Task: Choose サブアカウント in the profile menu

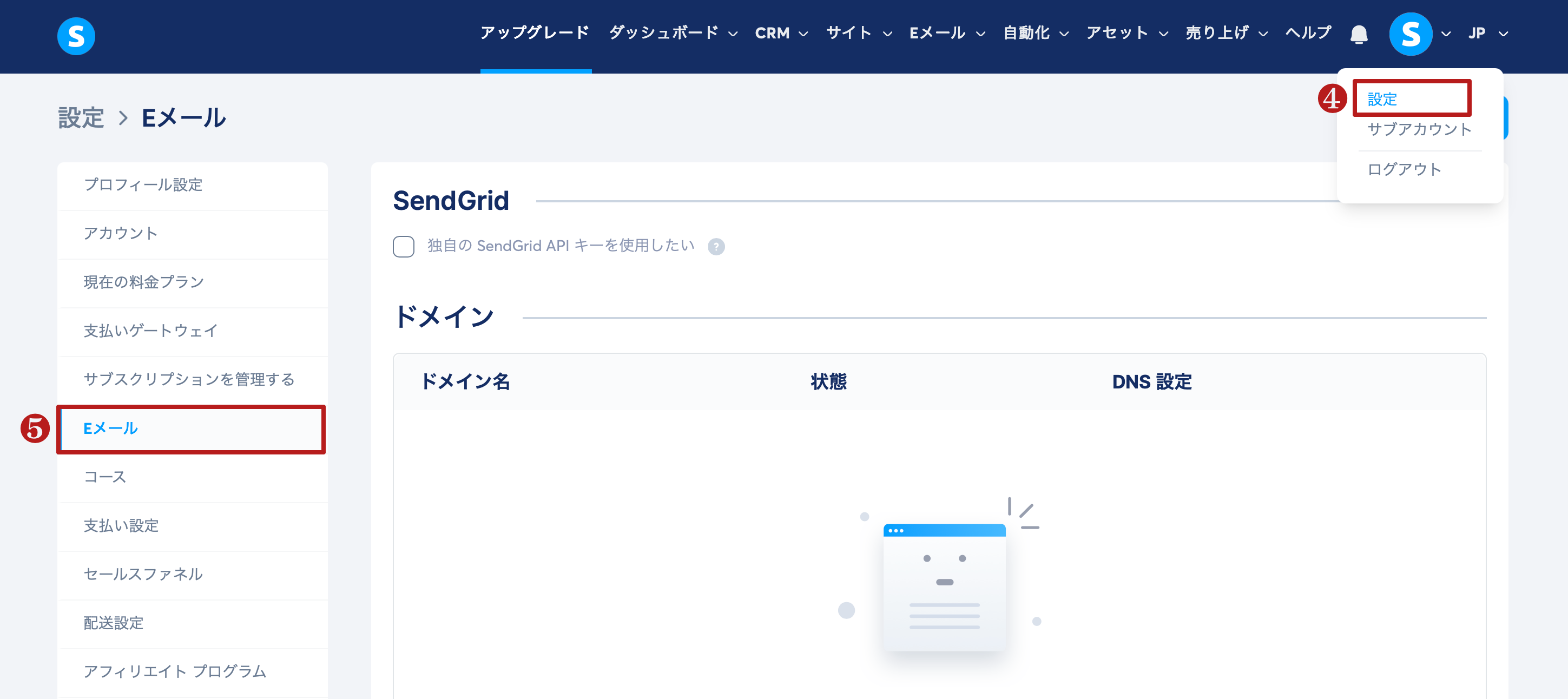Action: [1419, 129]
